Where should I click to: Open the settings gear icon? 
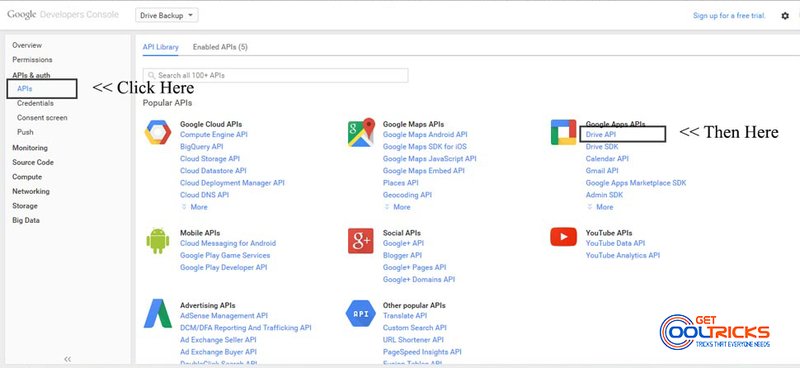click(785, 16)
